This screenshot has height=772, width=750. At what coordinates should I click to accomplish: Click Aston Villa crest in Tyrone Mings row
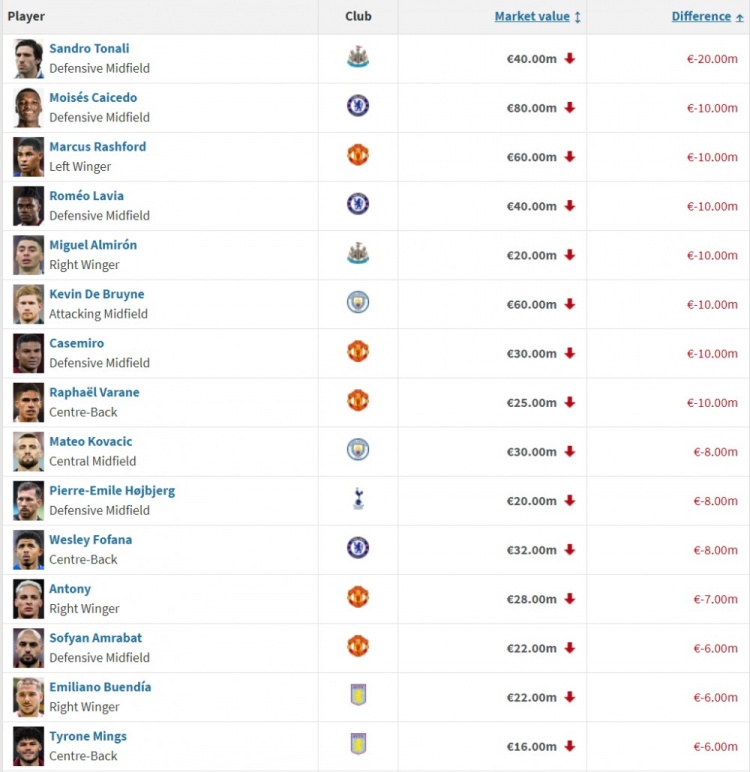point(358,744)
